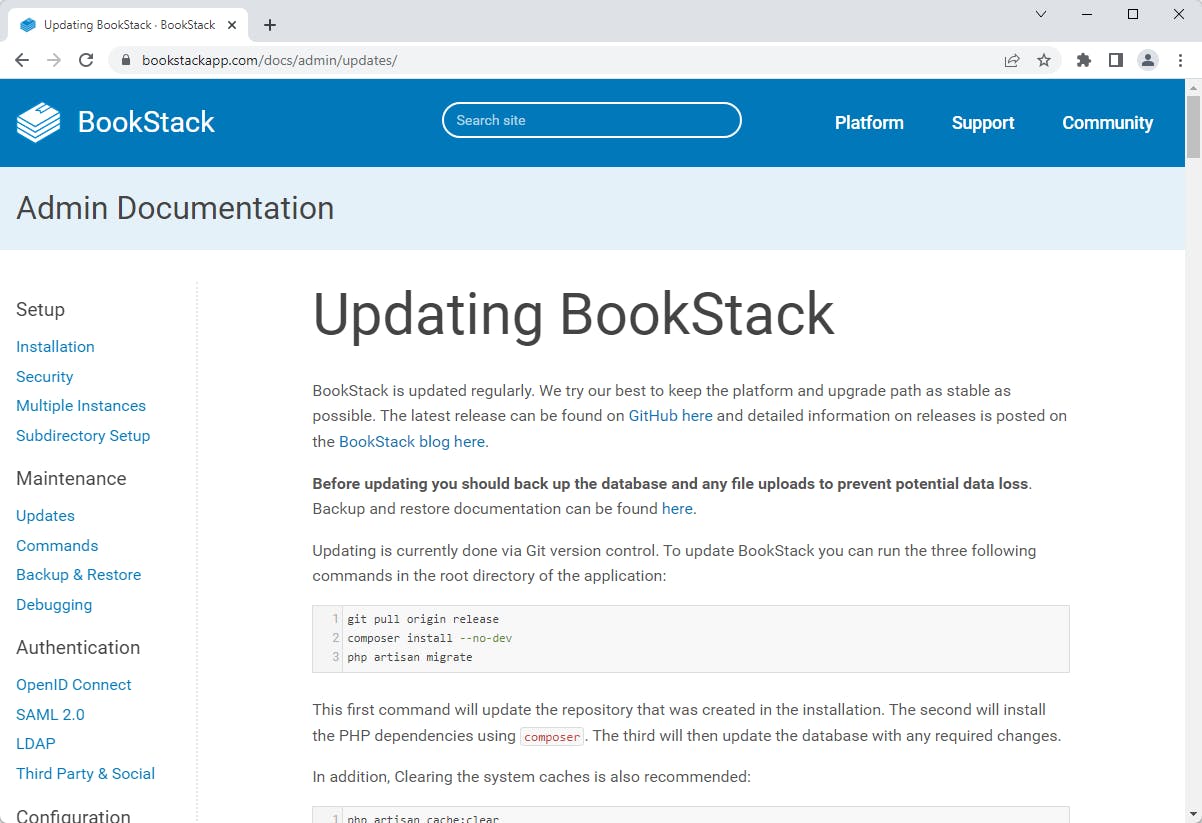Image resolution: width=1202 pixels, height=823 pixels.
Task: Open the LDAP sidebar link
Action: pyautogui.click(x=36, y=744)
